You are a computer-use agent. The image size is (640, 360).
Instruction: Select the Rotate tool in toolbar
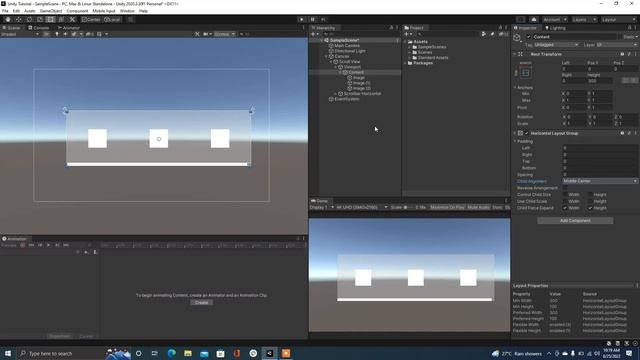[x=29, y=20]
